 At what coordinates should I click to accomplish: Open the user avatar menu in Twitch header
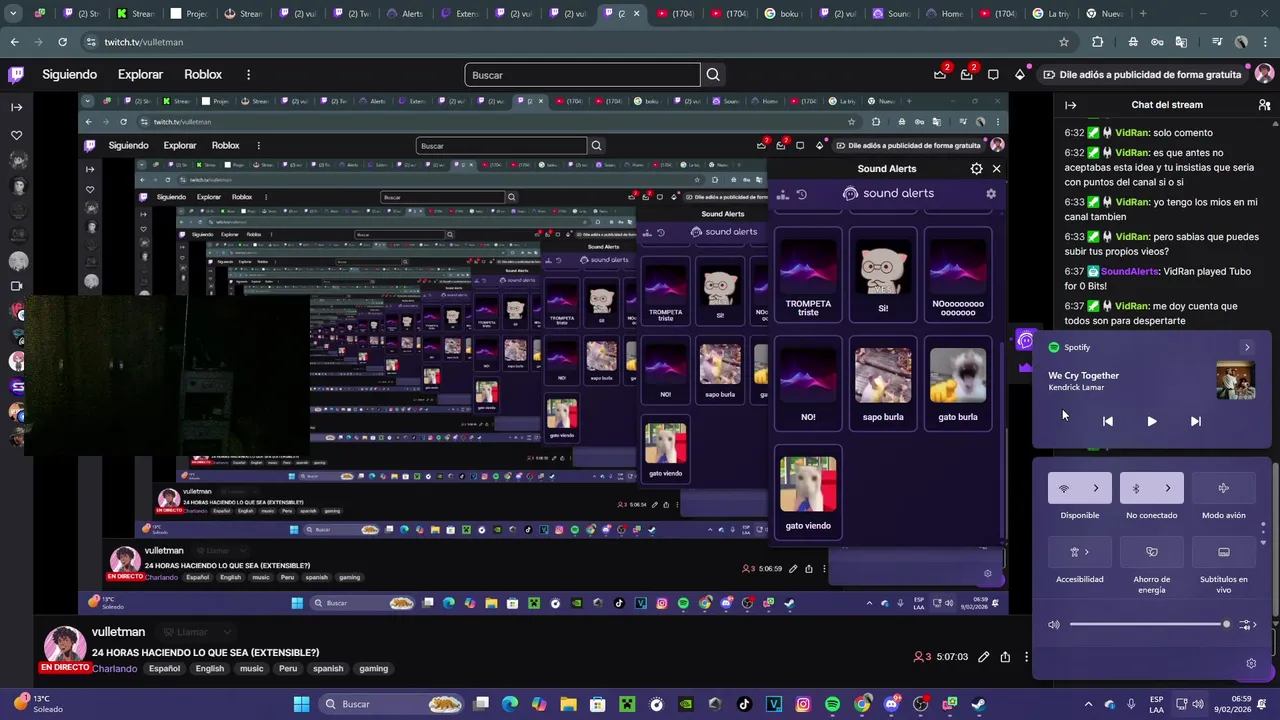pyautogui.click(x=1264, y=74)
